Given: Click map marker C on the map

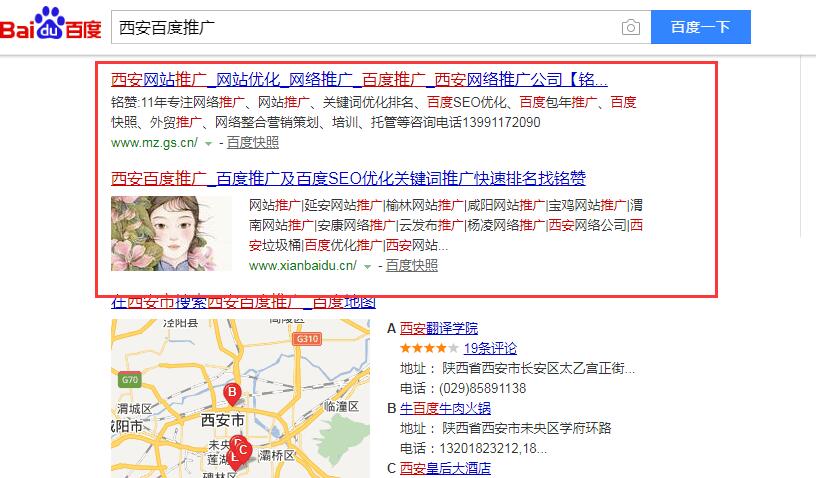Looking at the screenshot, I should pos(241,448).
